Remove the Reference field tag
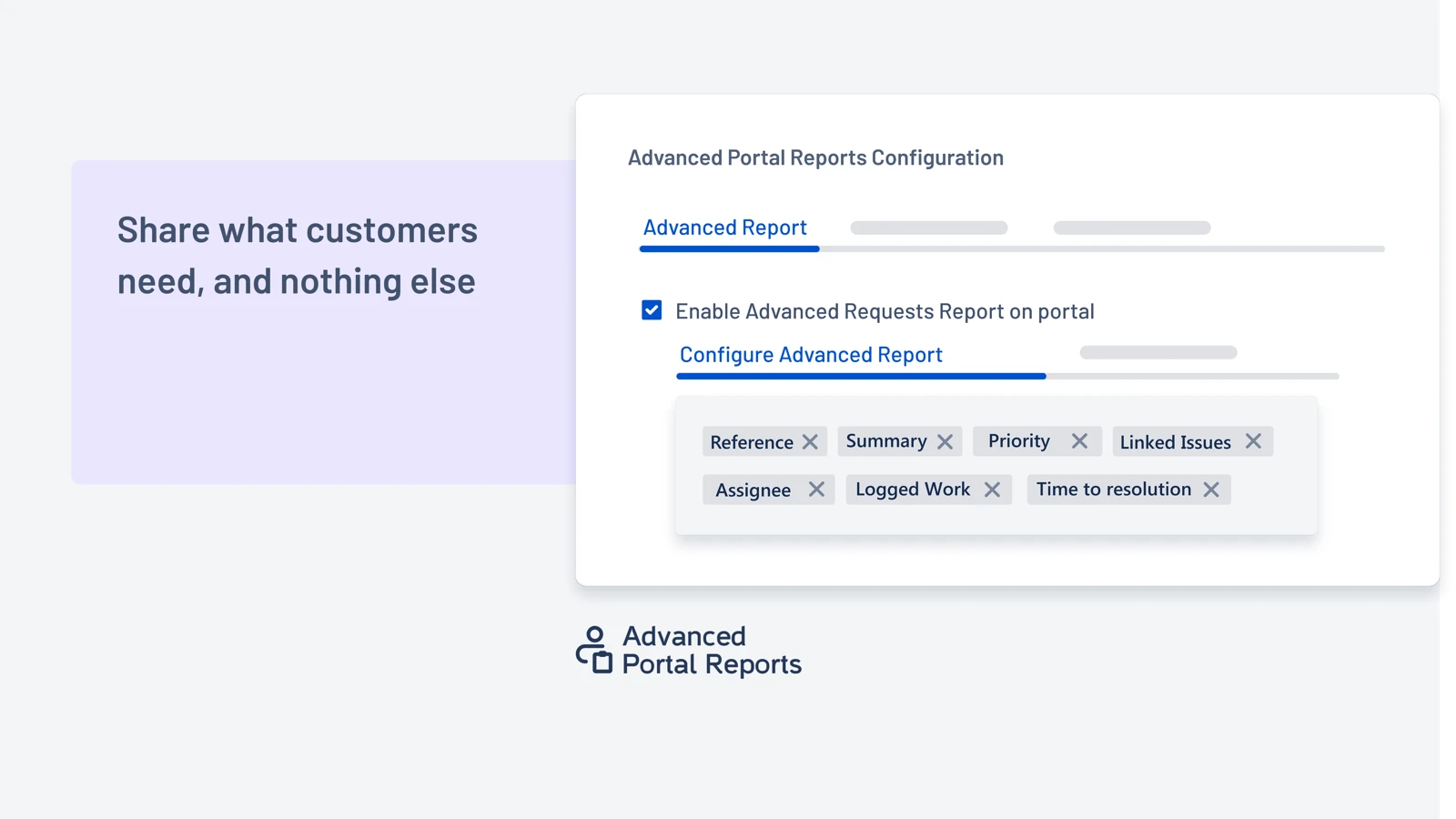This screenshot has width=1456, height=819. tap(810, 442)
